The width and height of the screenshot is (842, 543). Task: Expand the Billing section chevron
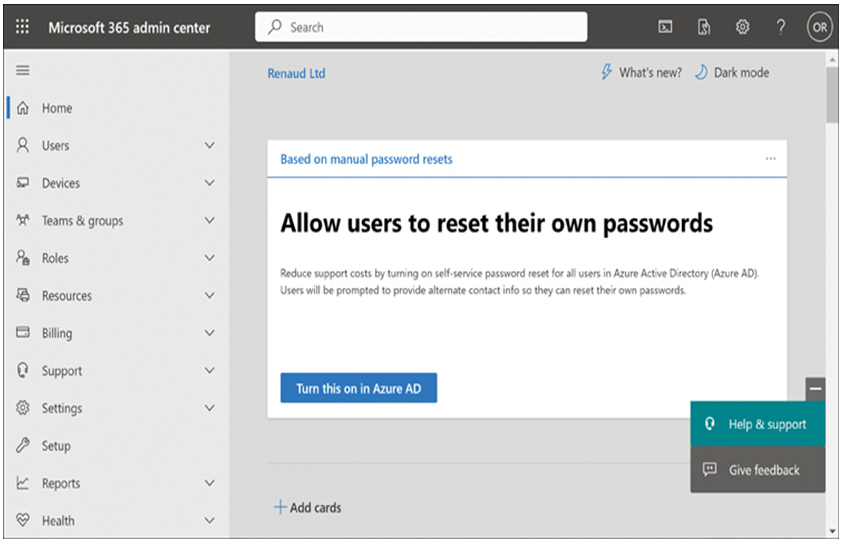[x=209, y=333]
